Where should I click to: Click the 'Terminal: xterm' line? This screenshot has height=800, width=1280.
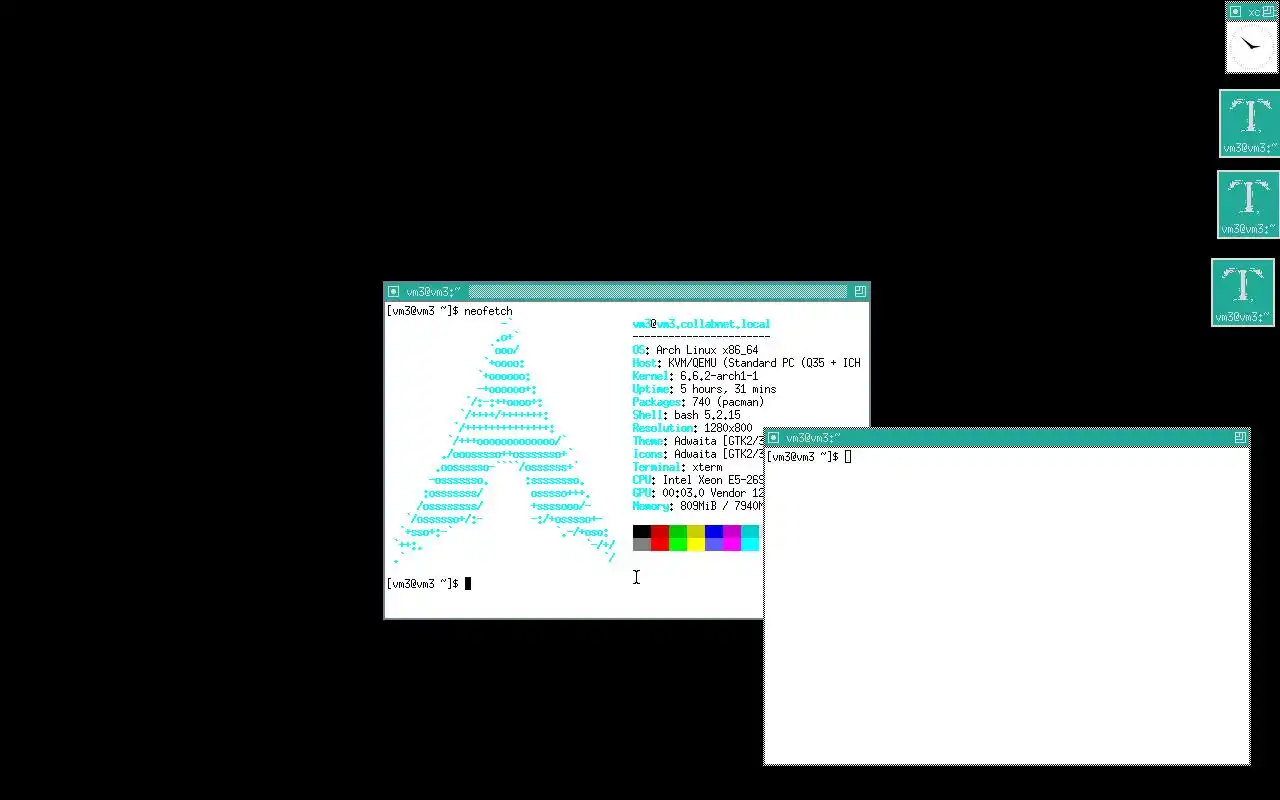tap(677, 467)
